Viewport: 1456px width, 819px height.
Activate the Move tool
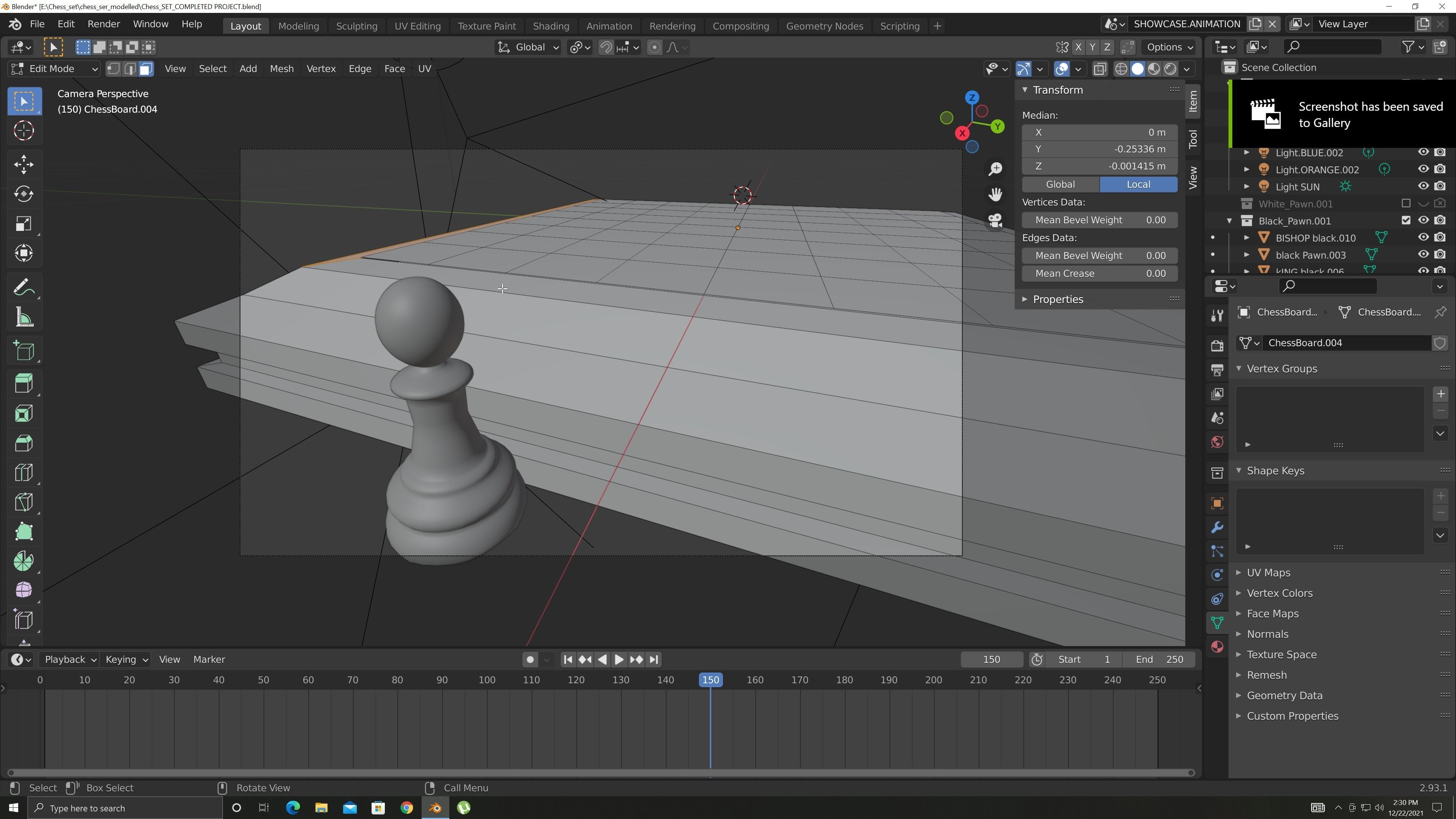[24, 165]
